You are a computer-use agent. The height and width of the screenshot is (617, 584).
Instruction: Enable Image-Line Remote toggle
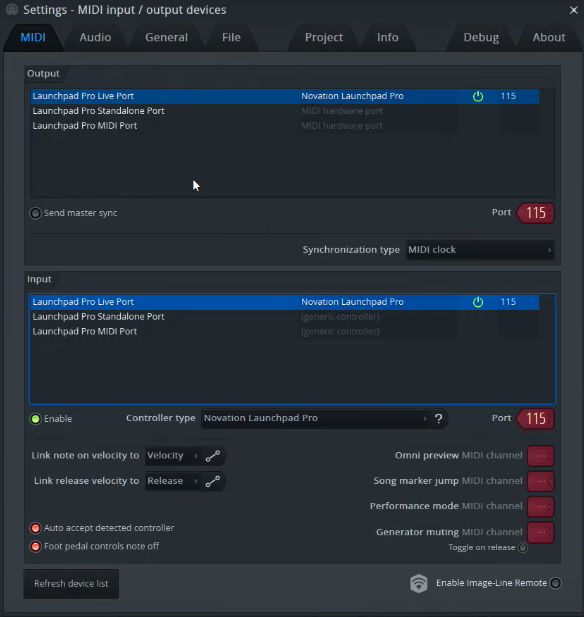[556, 583]
